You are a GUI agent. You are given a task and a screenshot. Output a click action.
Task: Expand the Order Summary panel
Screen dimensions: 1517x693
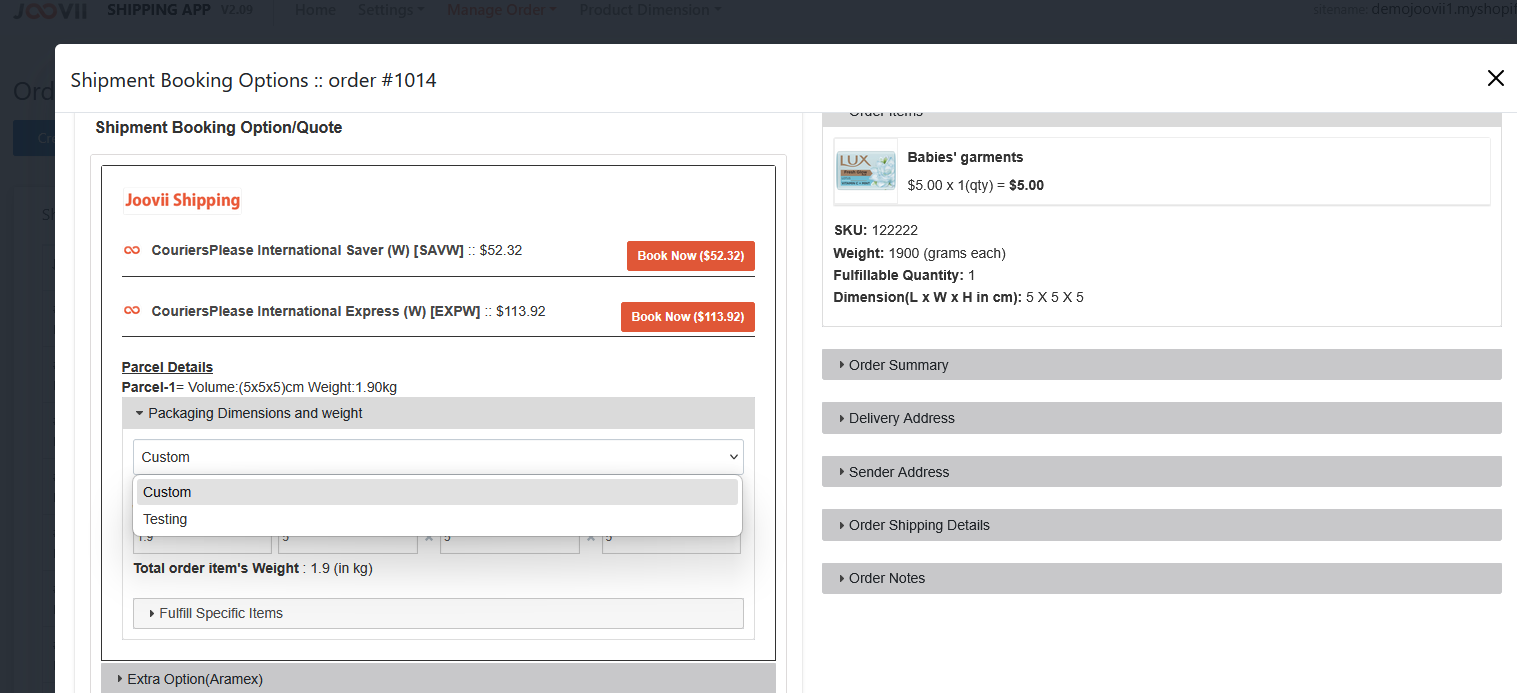pos(1162,365)
